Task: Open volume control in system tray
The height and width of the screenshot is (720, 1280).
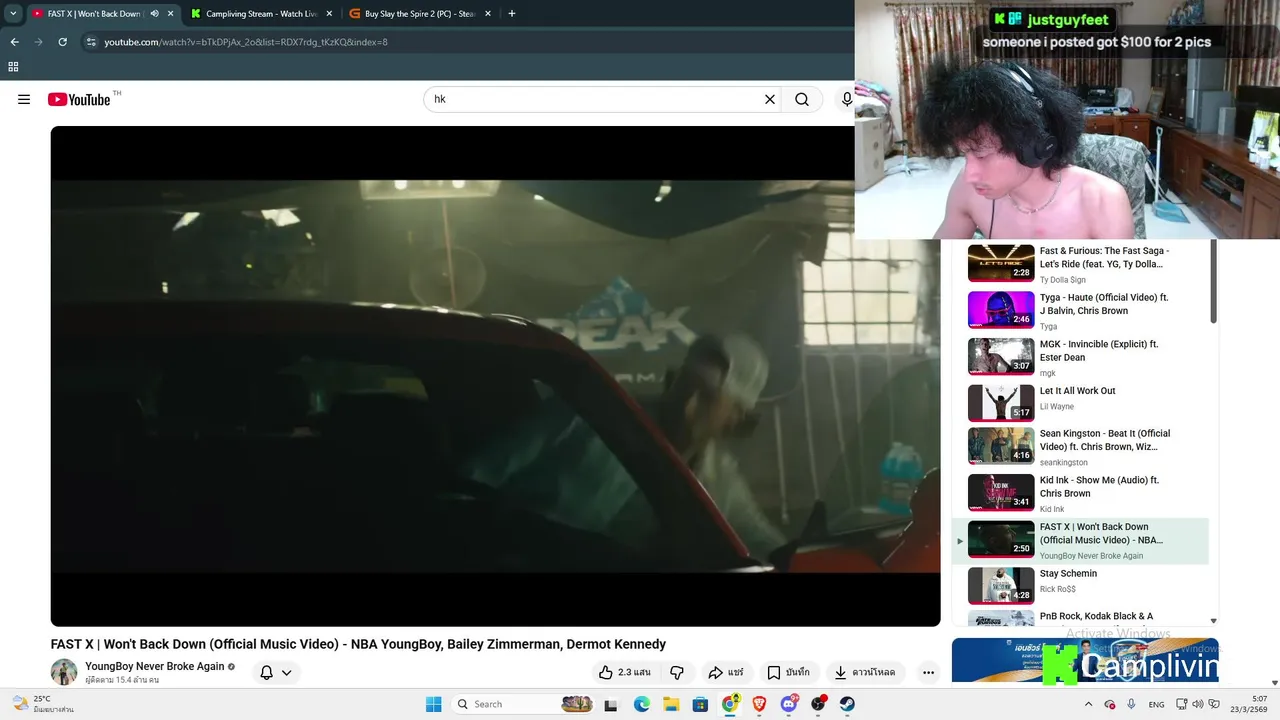Action: (1198, 704)
